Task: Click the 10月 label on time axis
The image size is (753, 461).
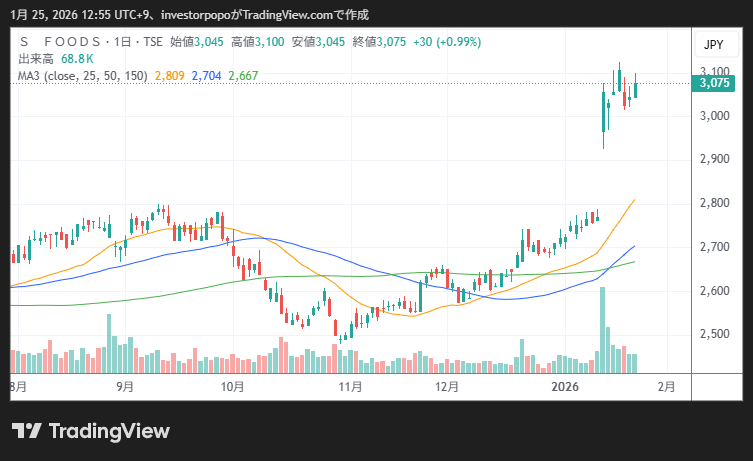Action: tap(232, 386)
